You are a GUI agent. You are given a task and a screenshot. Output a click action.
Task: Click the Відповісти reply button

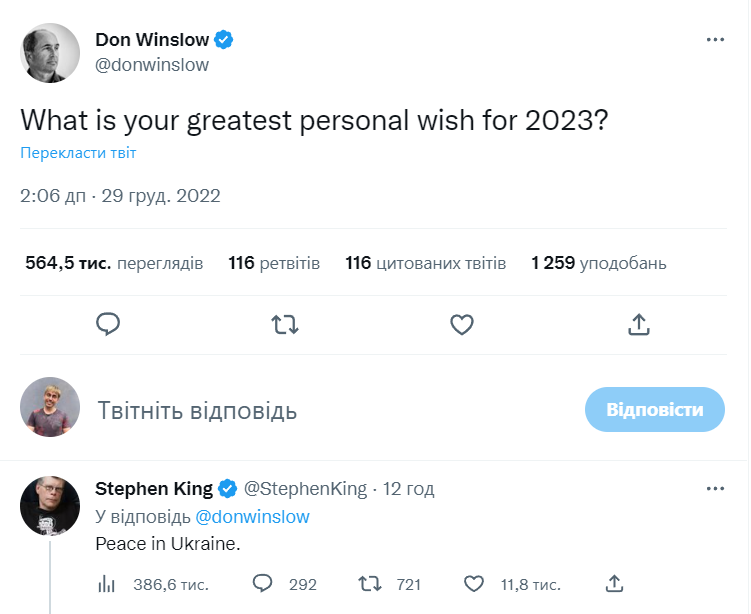coord(654,409)
